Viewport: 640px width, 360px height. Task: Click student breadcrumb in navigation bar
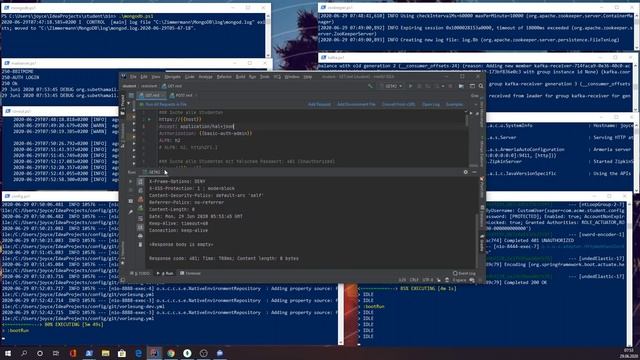coord(129,86)
